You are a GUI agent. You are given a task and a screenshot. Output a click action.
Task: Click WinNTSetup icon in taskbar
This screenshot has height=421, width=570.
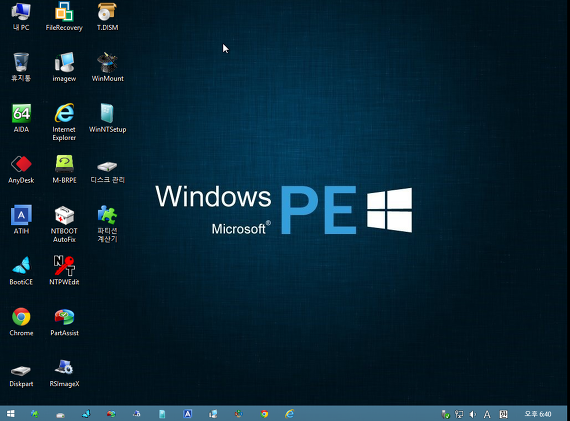pyautogui.click(x=162, y=414)
